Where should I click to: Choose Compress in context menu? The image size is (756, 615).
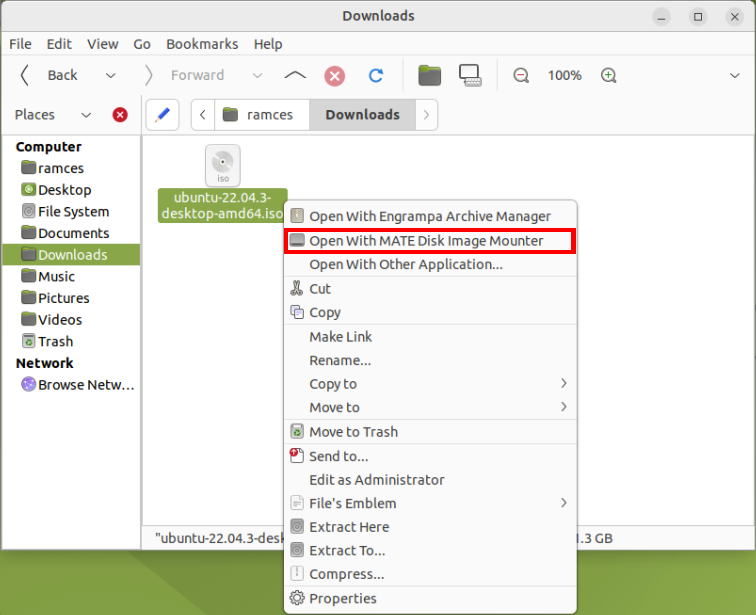430,574
